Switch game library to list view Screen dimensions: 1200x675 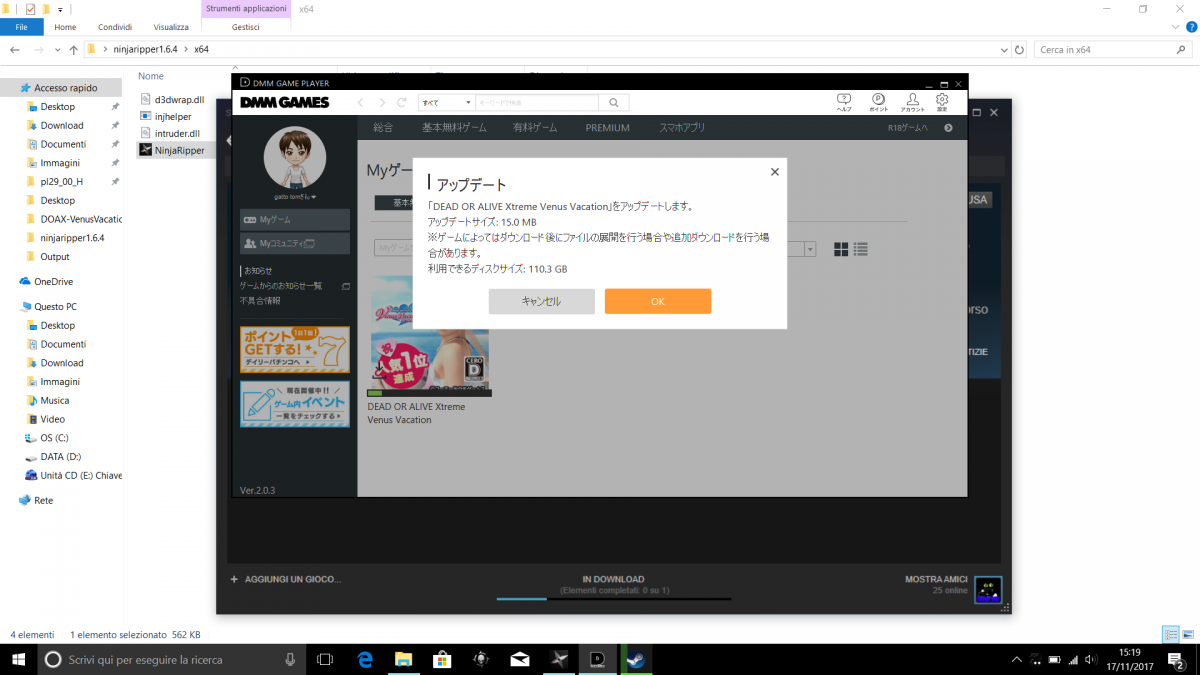click(x=860, y=249)
